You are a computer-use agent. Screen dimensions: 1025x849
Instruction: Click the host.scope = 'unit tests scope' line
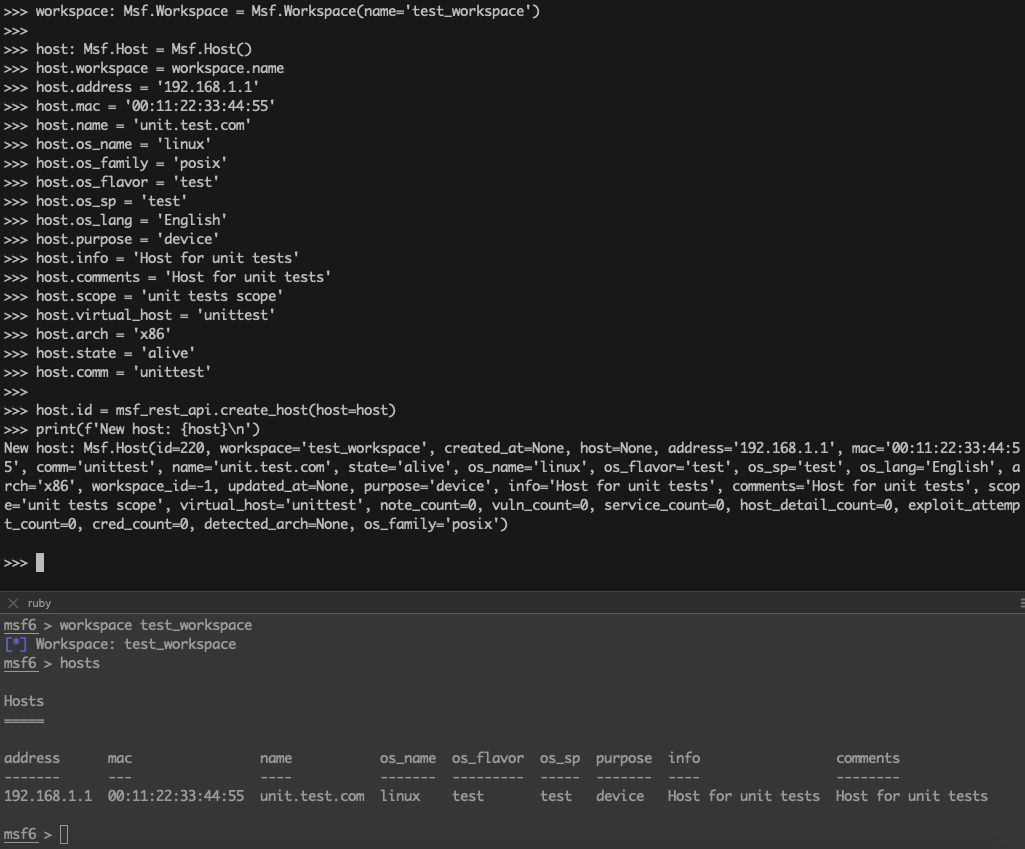(x=144, y=295)
